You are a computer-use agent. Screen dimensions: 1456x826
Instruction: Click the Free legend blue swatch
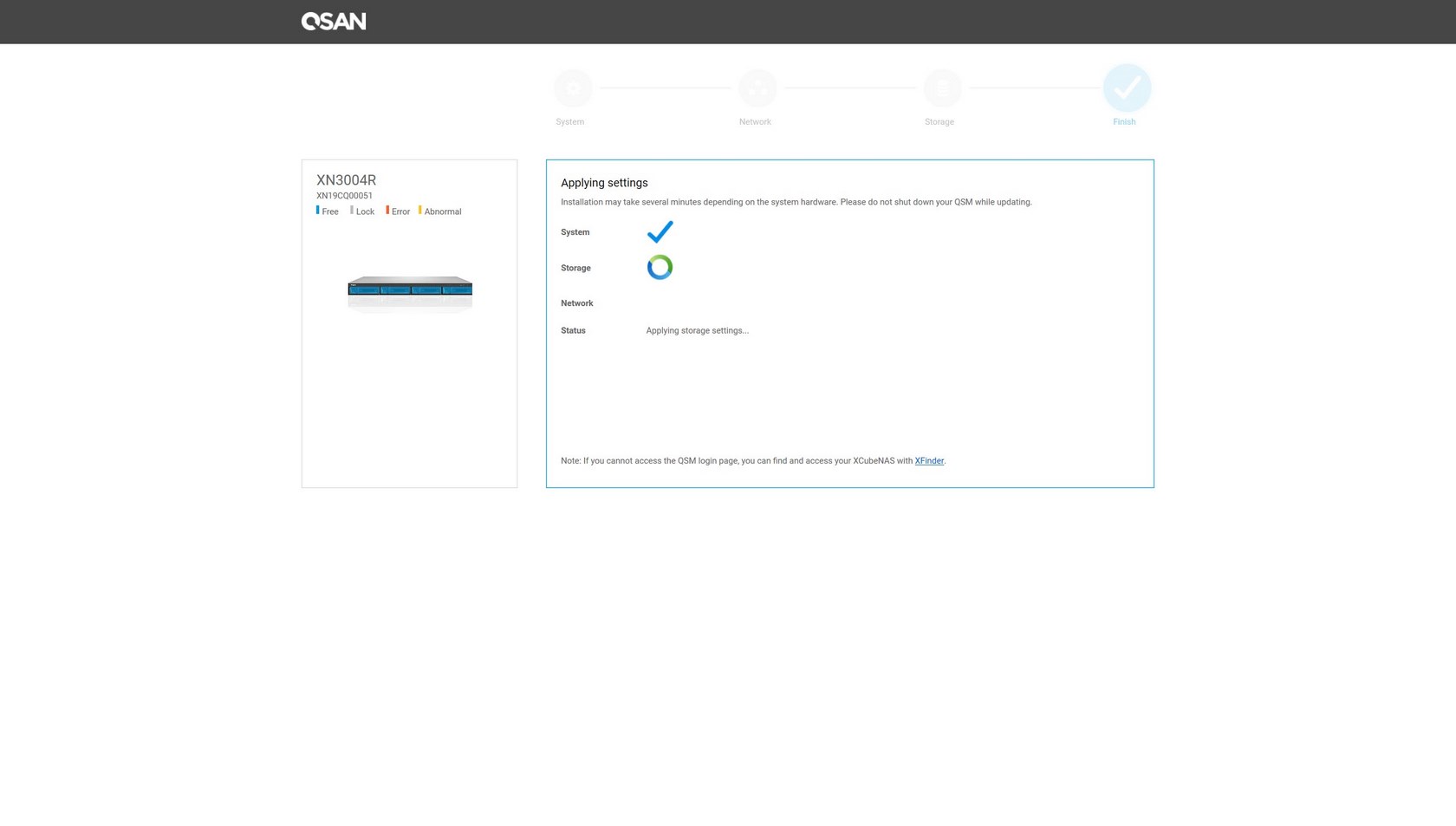[x=317, y=210]
